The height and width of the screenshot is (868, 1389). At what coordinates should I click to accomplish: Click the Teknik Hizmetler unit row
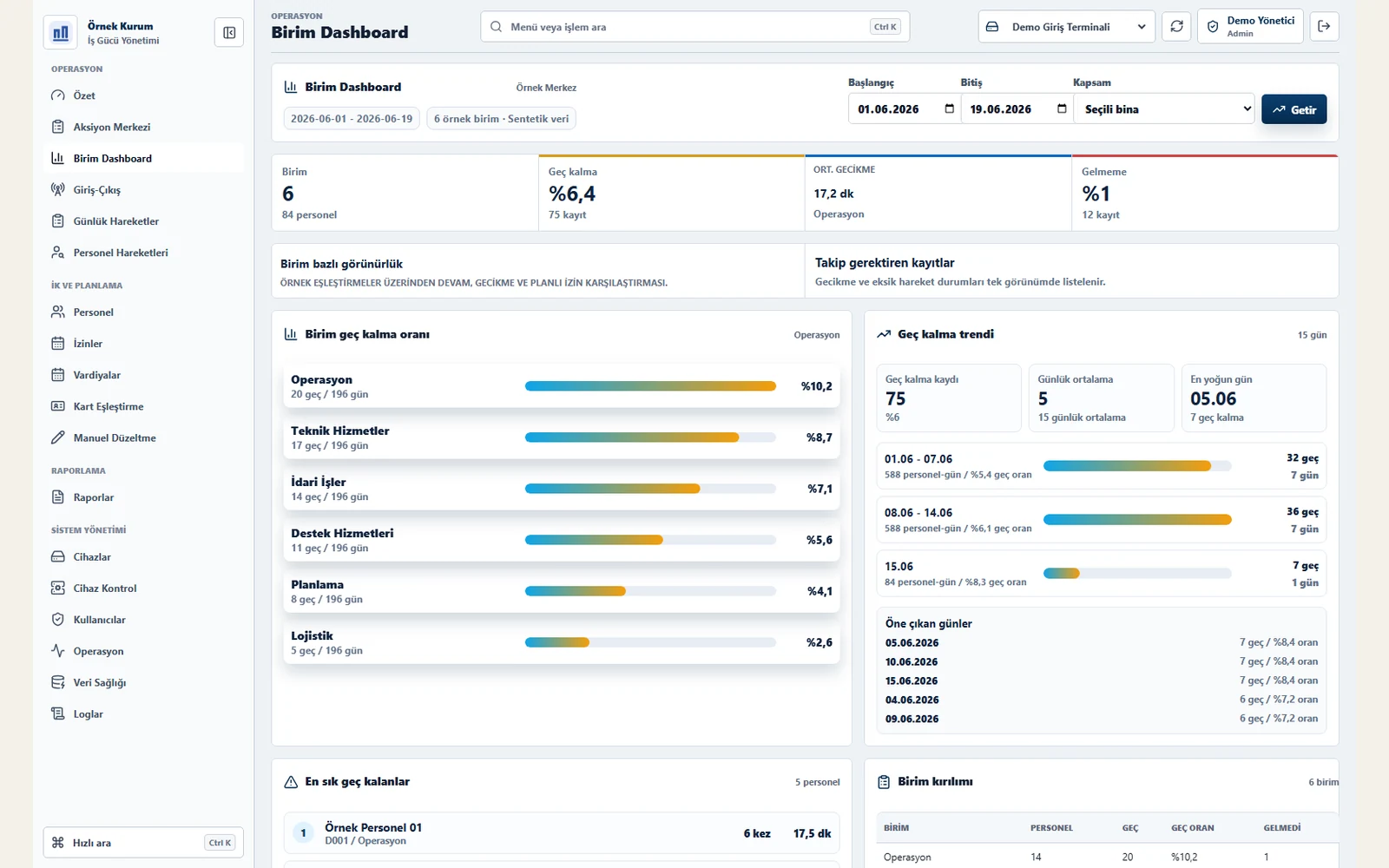[562, 437]
